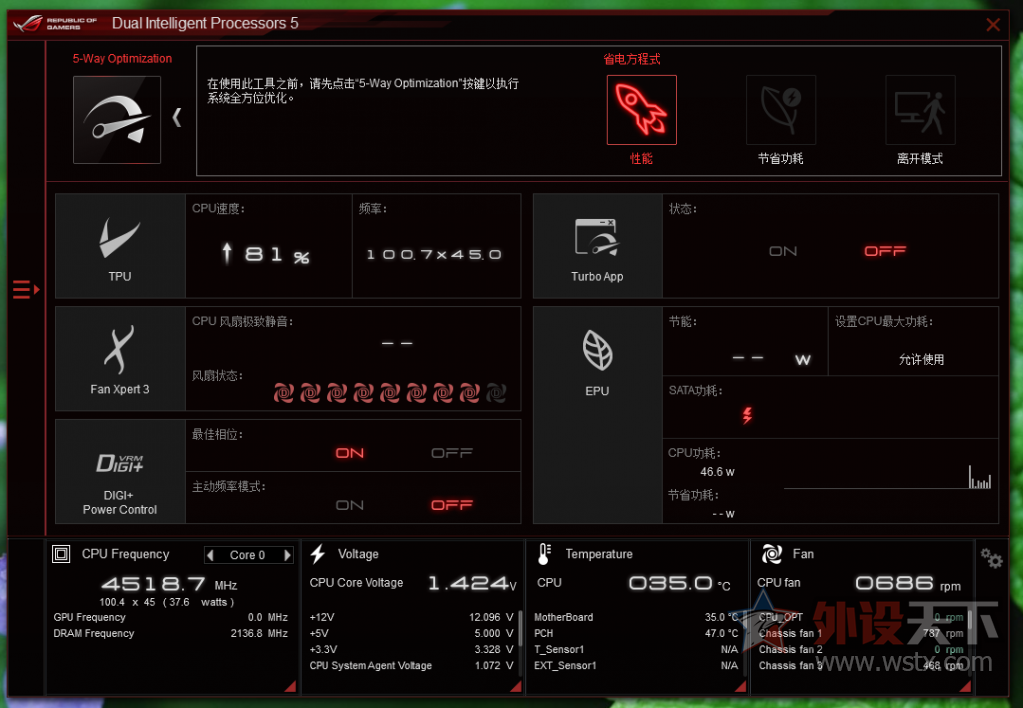Click the +5V voltage row
This screenshot has height=708, width=1023.
click(x=412, y=634)
